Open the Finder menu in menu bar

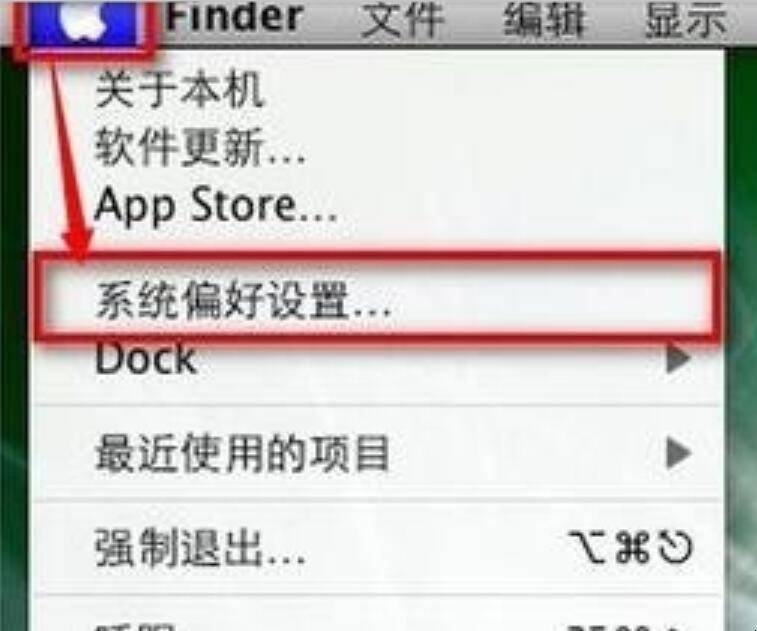point(235,16)
